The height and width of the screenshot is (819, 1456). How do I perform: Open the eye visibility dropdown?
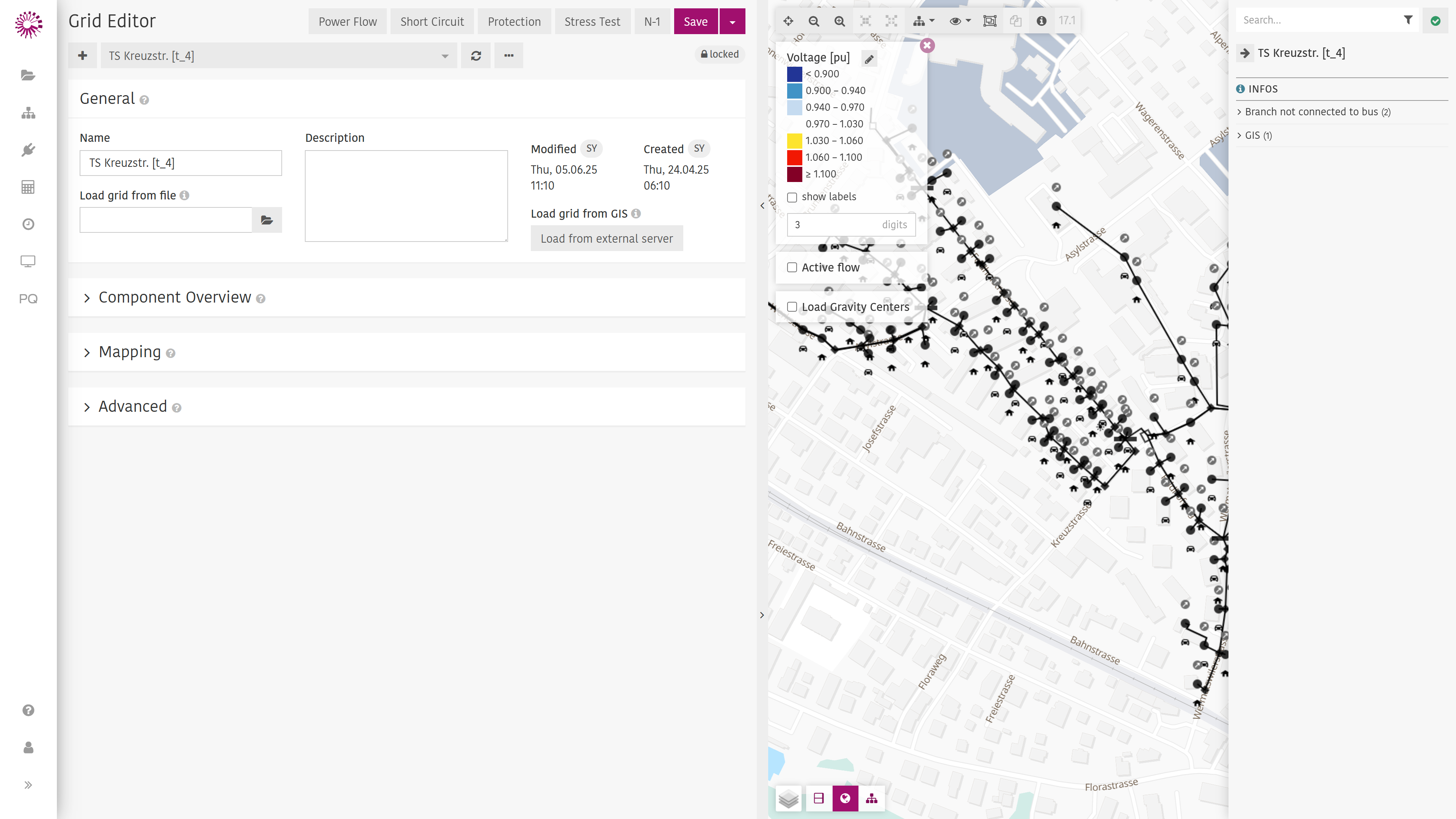960,21
